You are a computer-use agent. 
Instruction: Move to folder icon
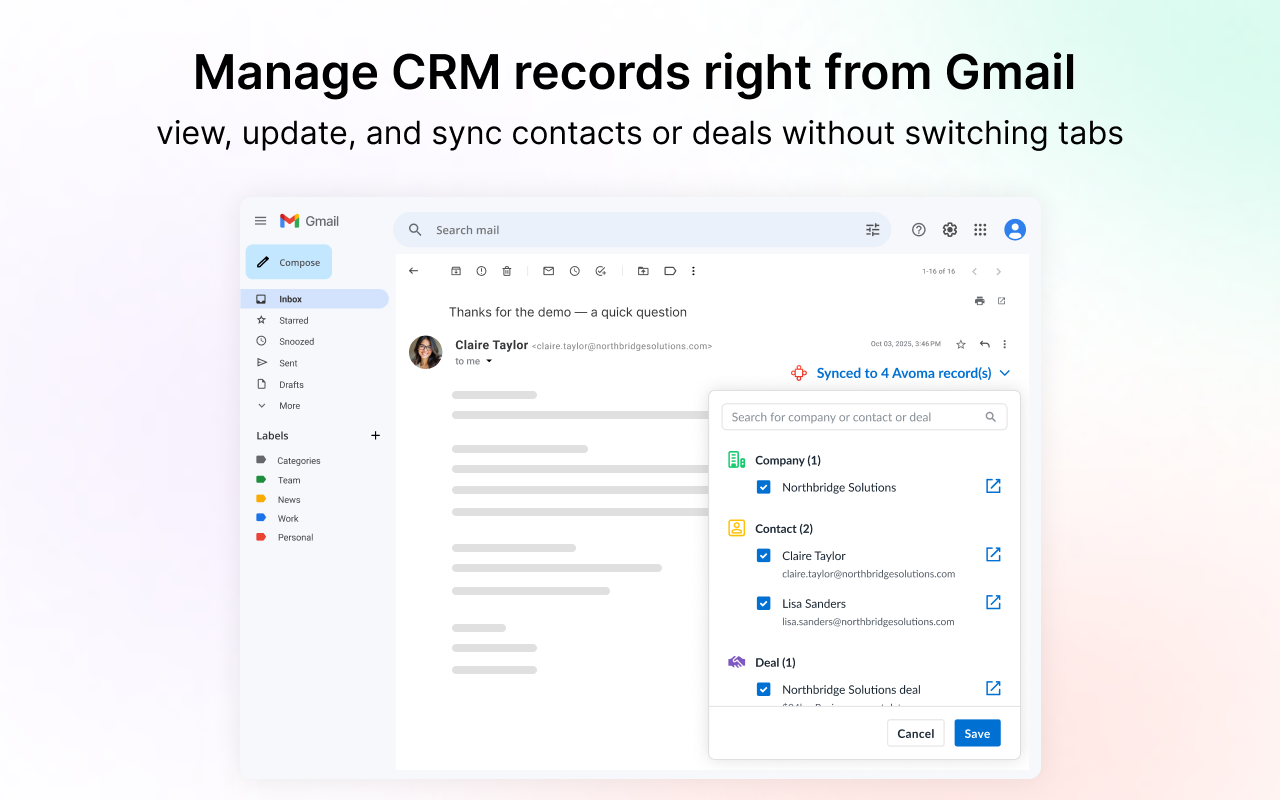click(643, 271)
